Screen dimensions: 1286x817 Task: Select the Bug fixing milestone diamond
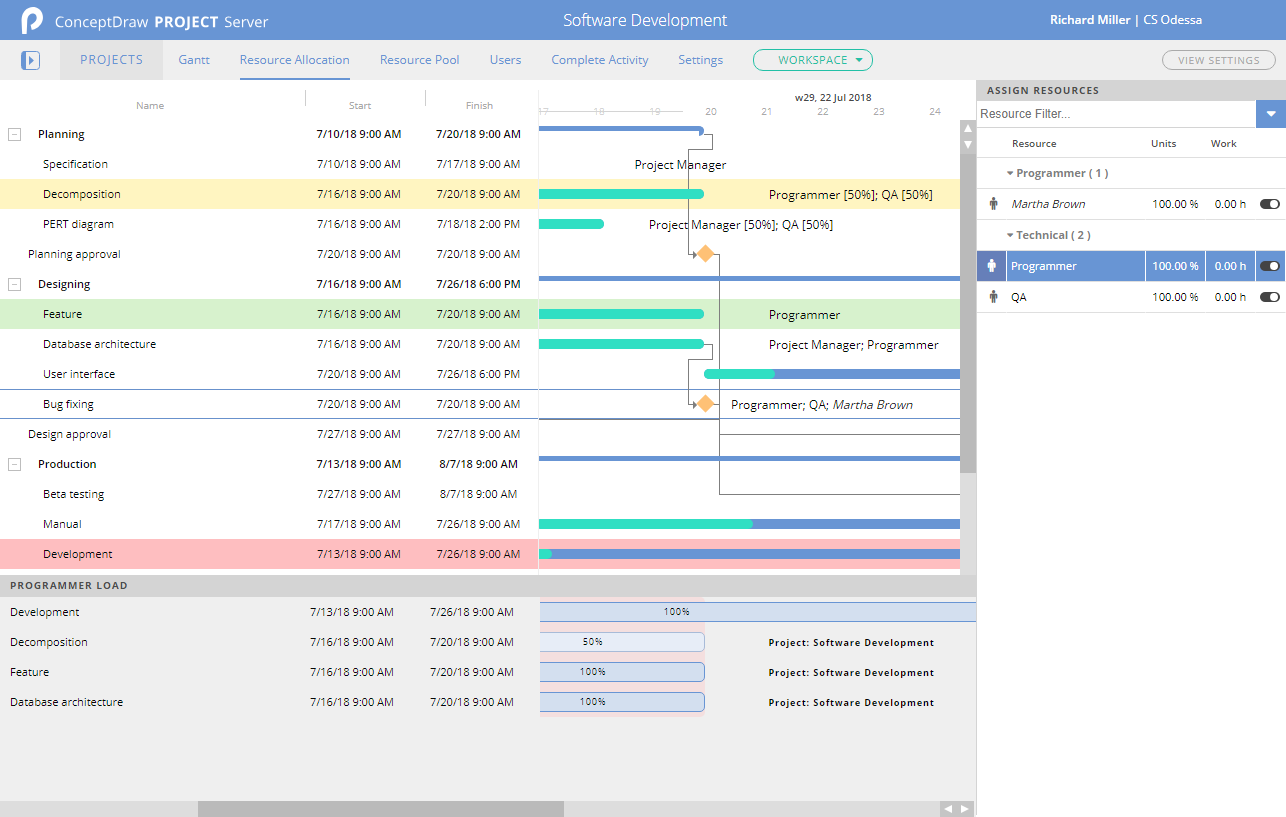[x=705, y=404]
